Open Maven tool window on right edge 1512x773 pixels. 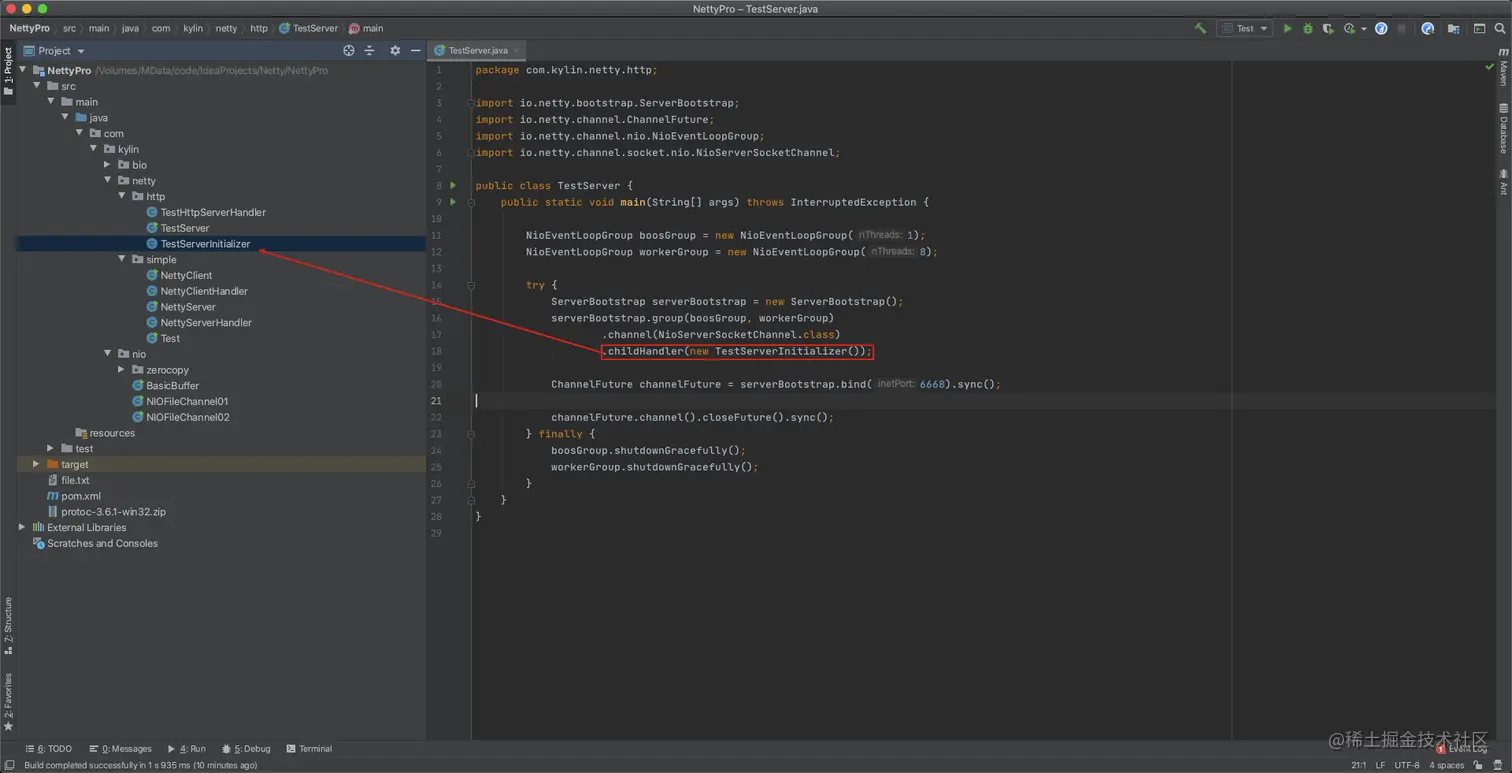click(x=1503, y=66)
